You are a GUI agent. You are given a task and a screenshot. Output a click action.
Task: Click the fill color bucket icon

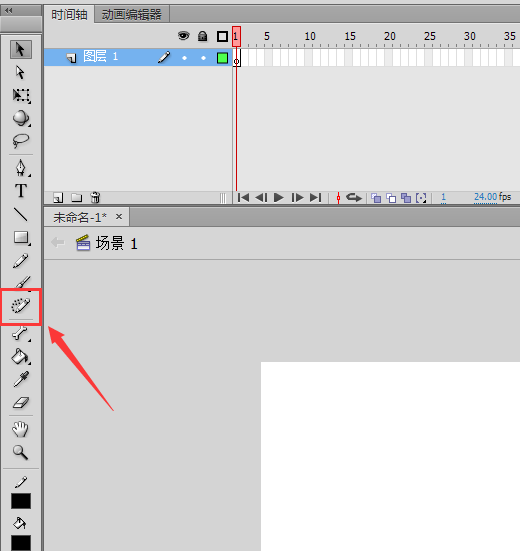pos(20,523)
